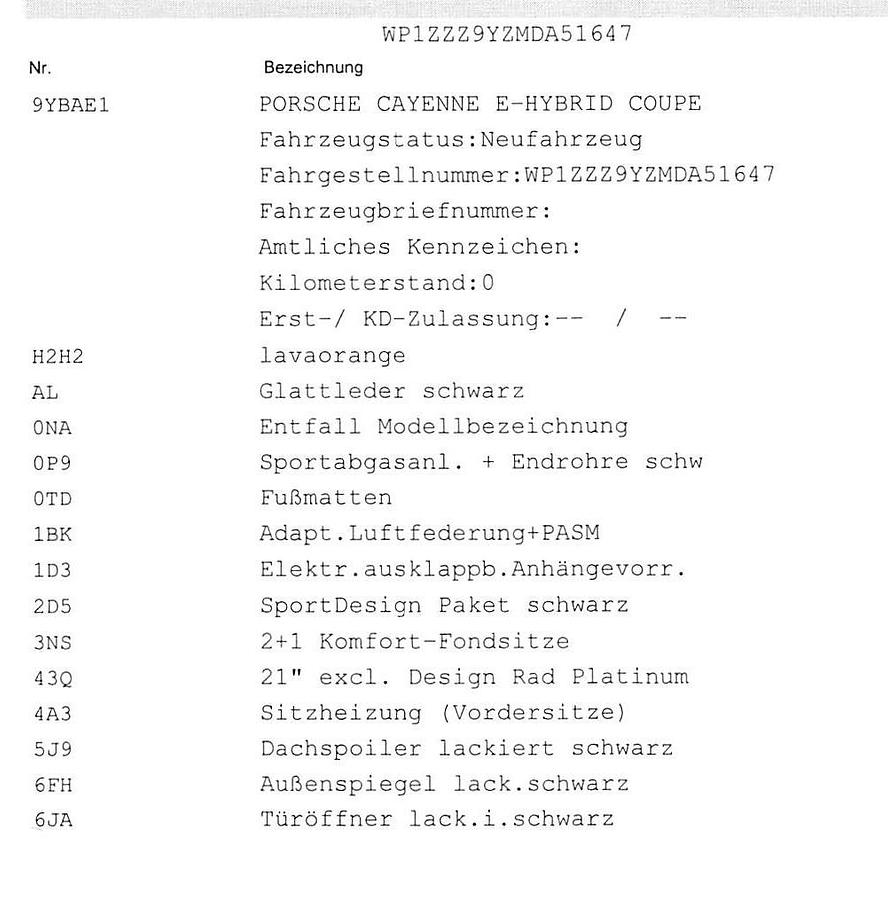This screenshot has height=900, width=888.
Task: Select the Fußmatten option row
Action: pyautogui.click(x=325, y=498)
